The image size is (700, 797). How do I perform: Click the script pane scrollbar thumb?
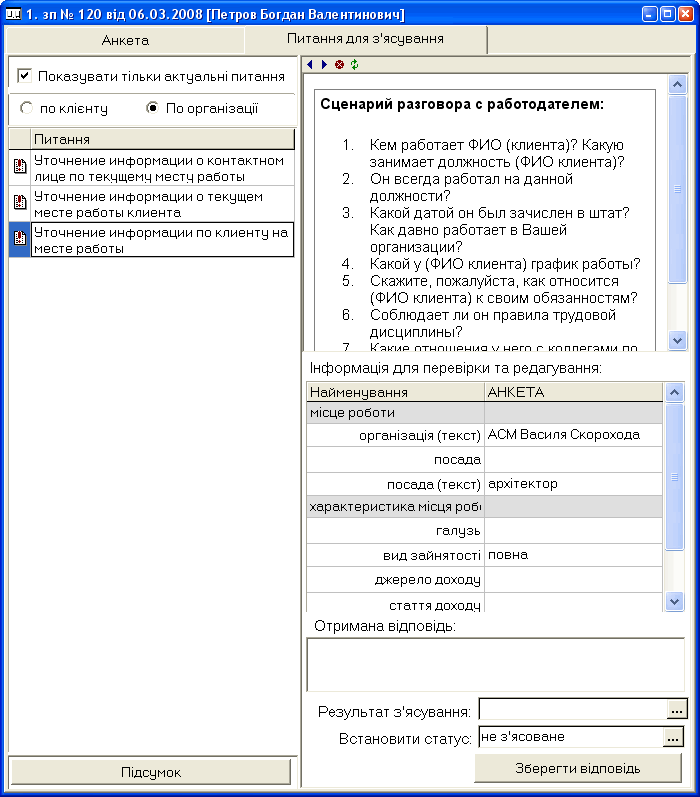677,189
